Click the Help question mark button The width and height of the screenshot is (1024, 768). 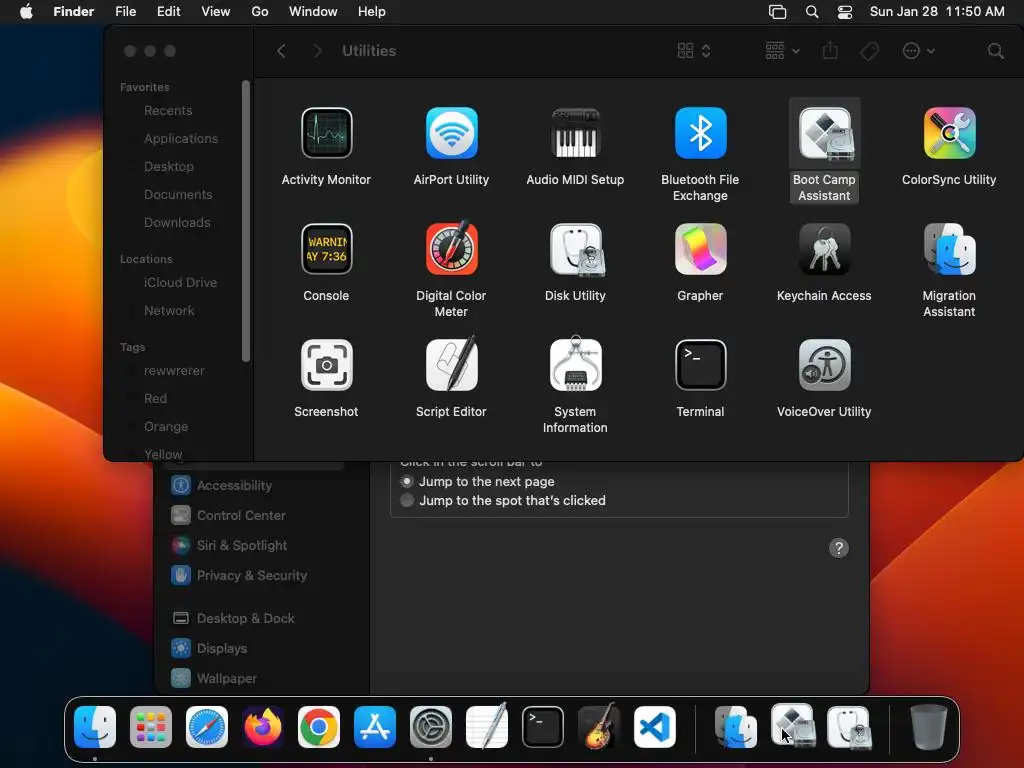[x=839, y=548]
